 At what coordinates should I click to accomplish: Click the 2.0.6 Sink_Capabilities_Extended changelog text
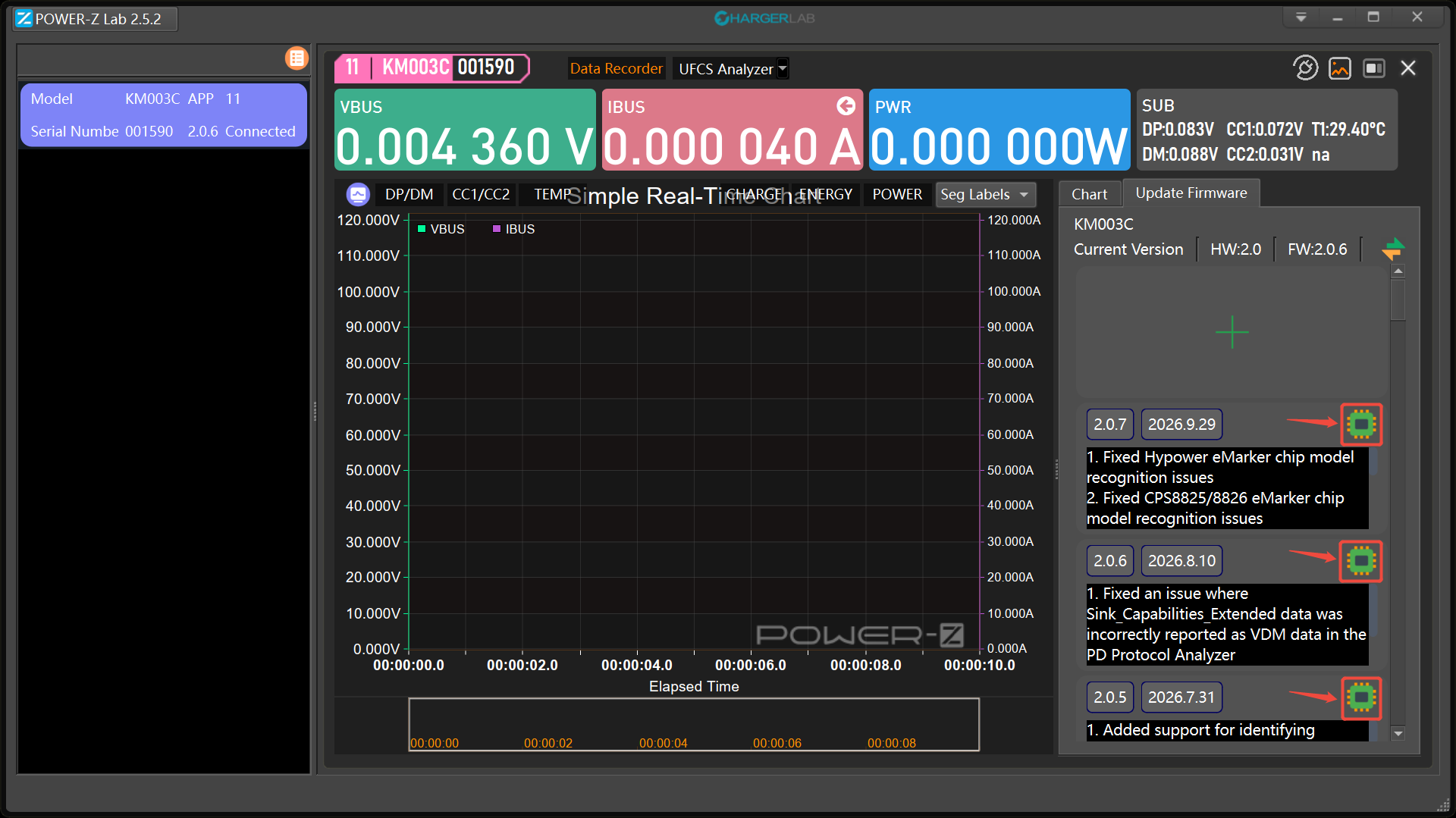pos(1226,624)
